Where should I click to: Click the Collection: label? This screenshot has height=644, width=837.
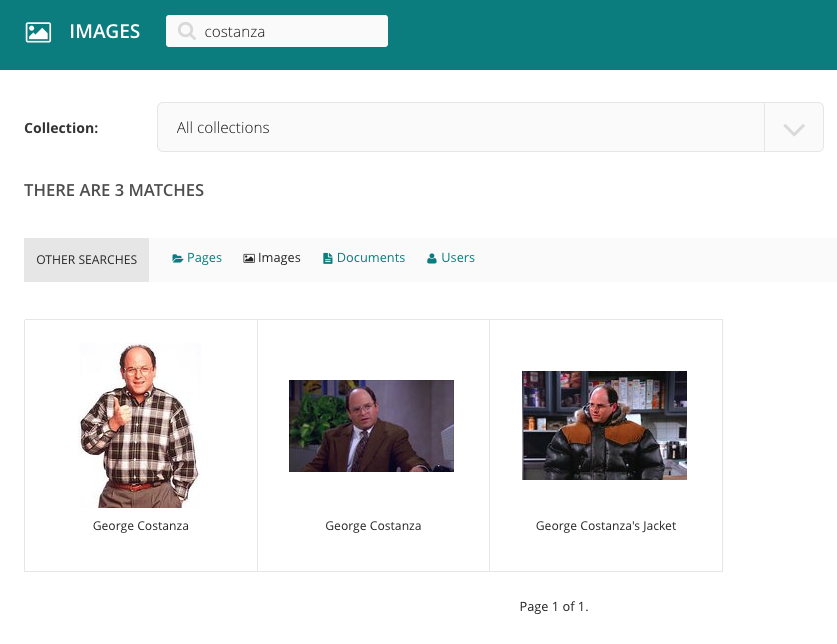(x=61, y=128)
